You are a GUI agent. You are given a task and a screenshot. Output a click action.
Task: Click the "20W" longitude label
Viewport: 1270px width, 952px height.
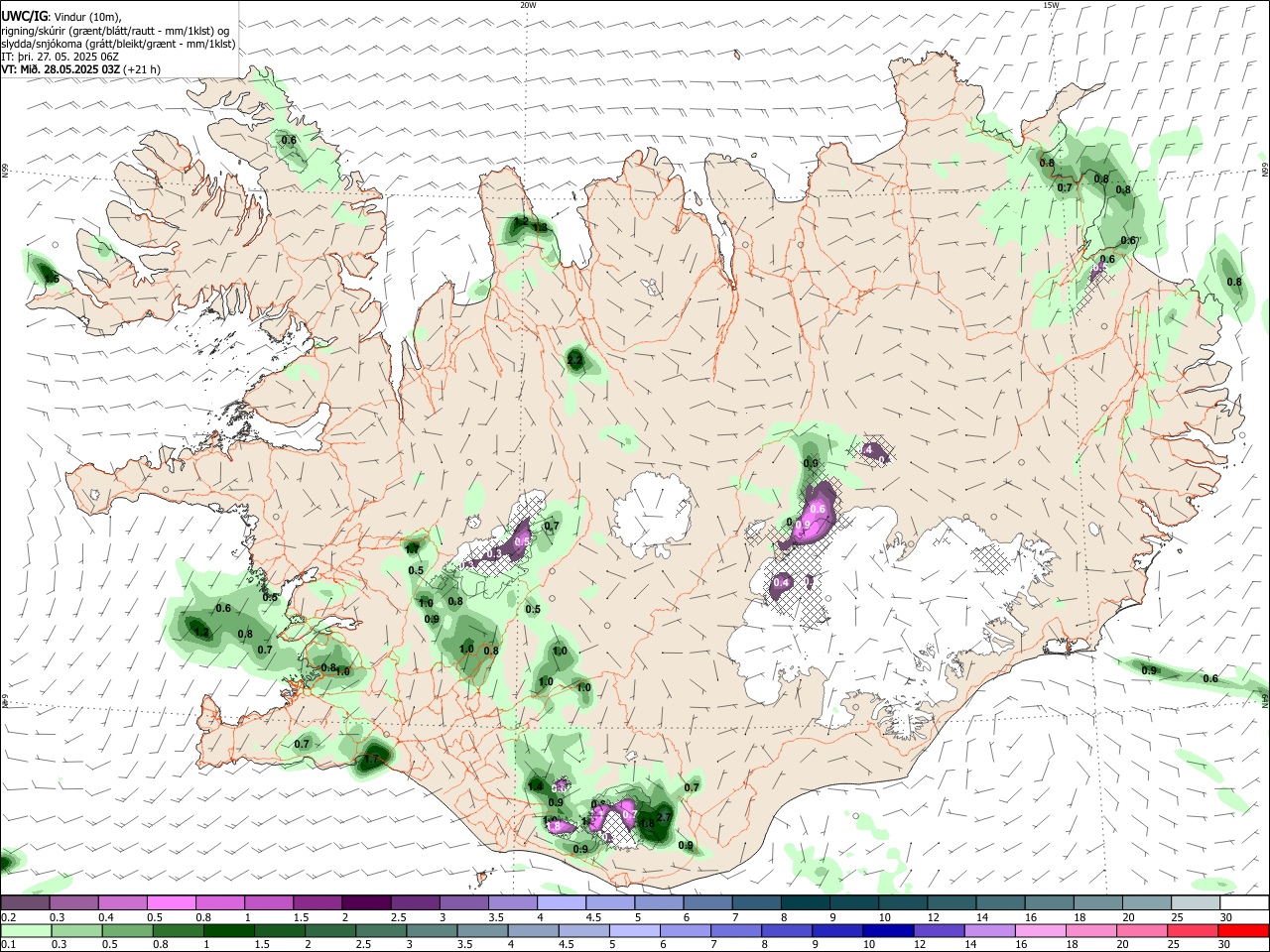[529, 5]
